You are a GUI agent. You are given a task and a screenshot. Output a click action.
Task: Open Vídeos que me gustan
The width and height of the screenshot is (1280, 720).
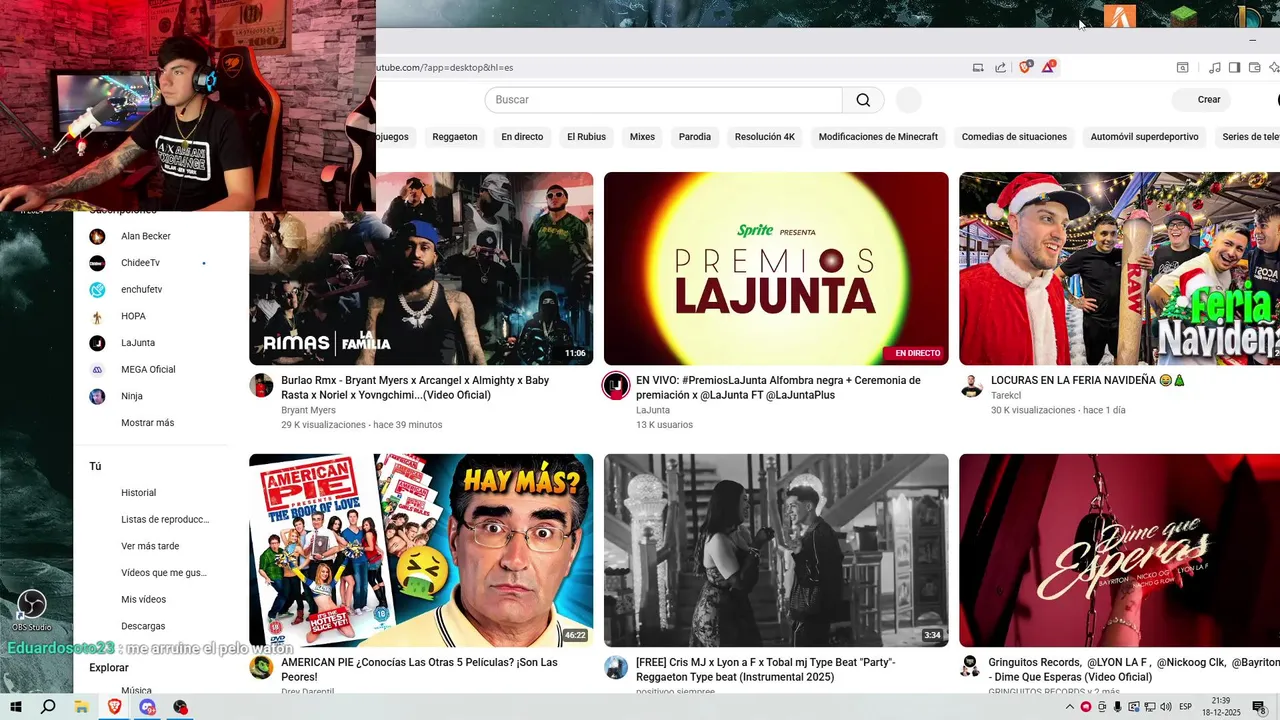[x=164, y=573]
